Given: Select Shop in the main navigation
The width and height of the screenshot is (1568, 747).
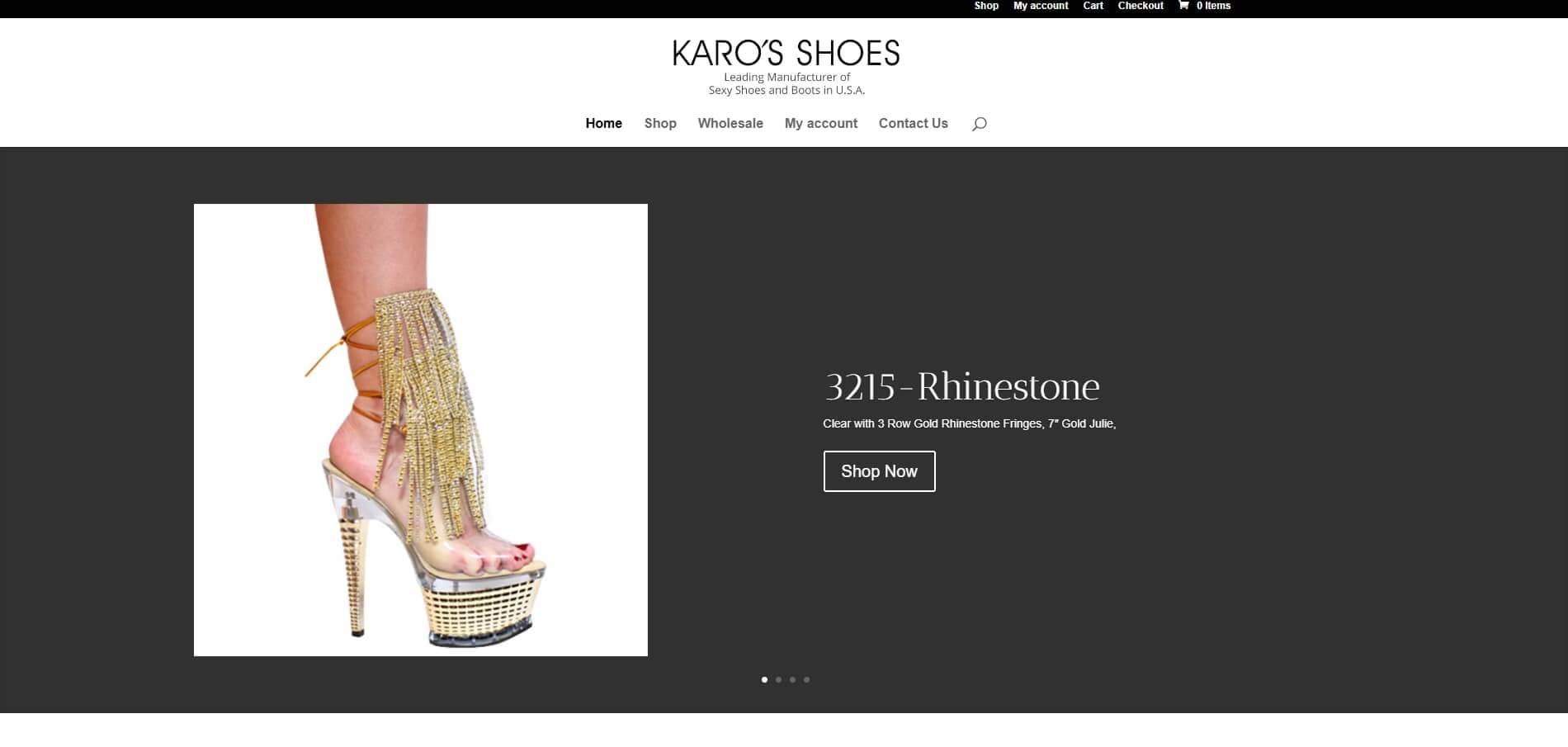Looking at the screenshot, I should [x=660, y=123].
